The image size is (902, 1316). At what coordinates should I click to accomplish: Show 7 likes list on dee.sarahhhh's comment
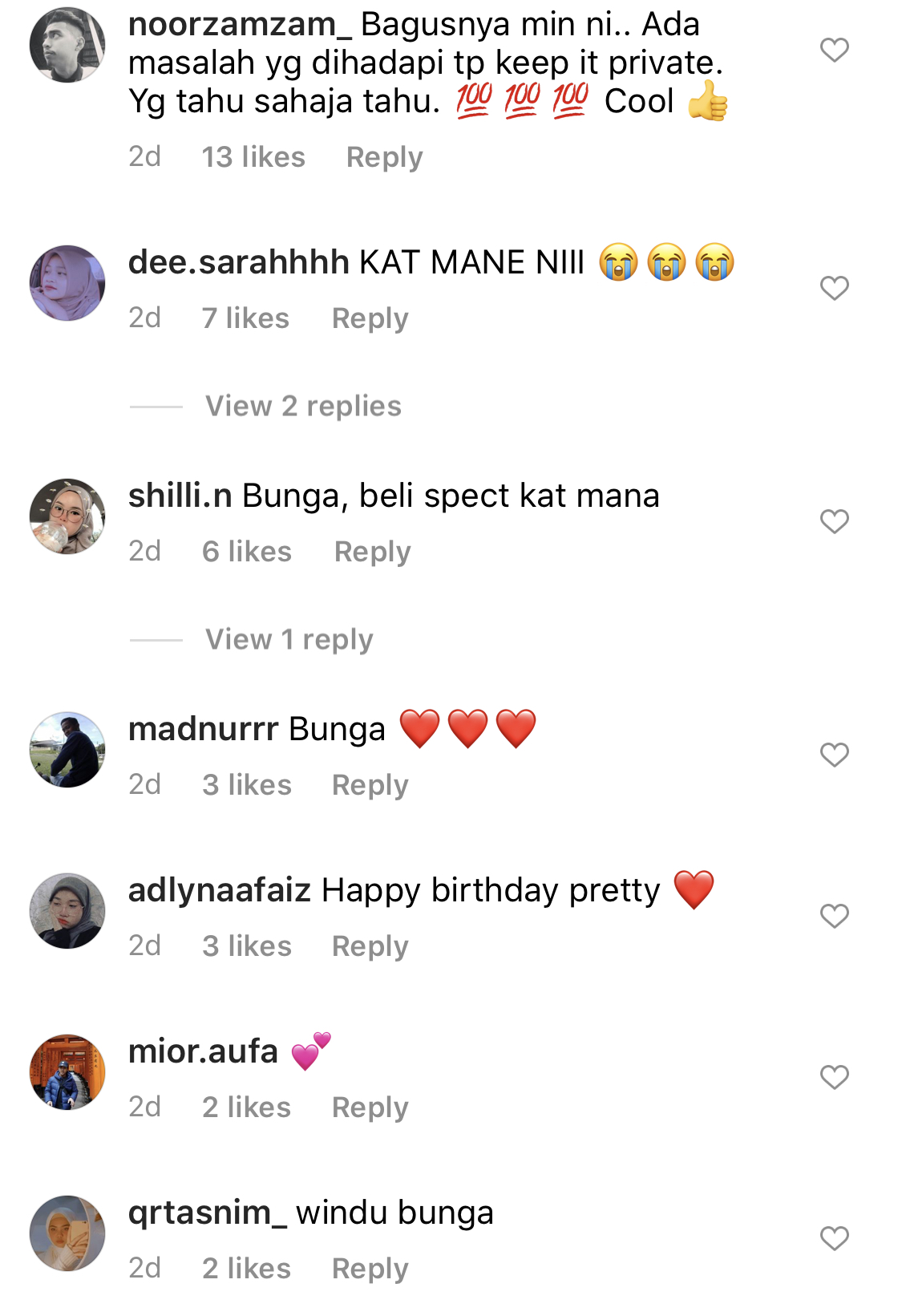click(x=245, y=318)
